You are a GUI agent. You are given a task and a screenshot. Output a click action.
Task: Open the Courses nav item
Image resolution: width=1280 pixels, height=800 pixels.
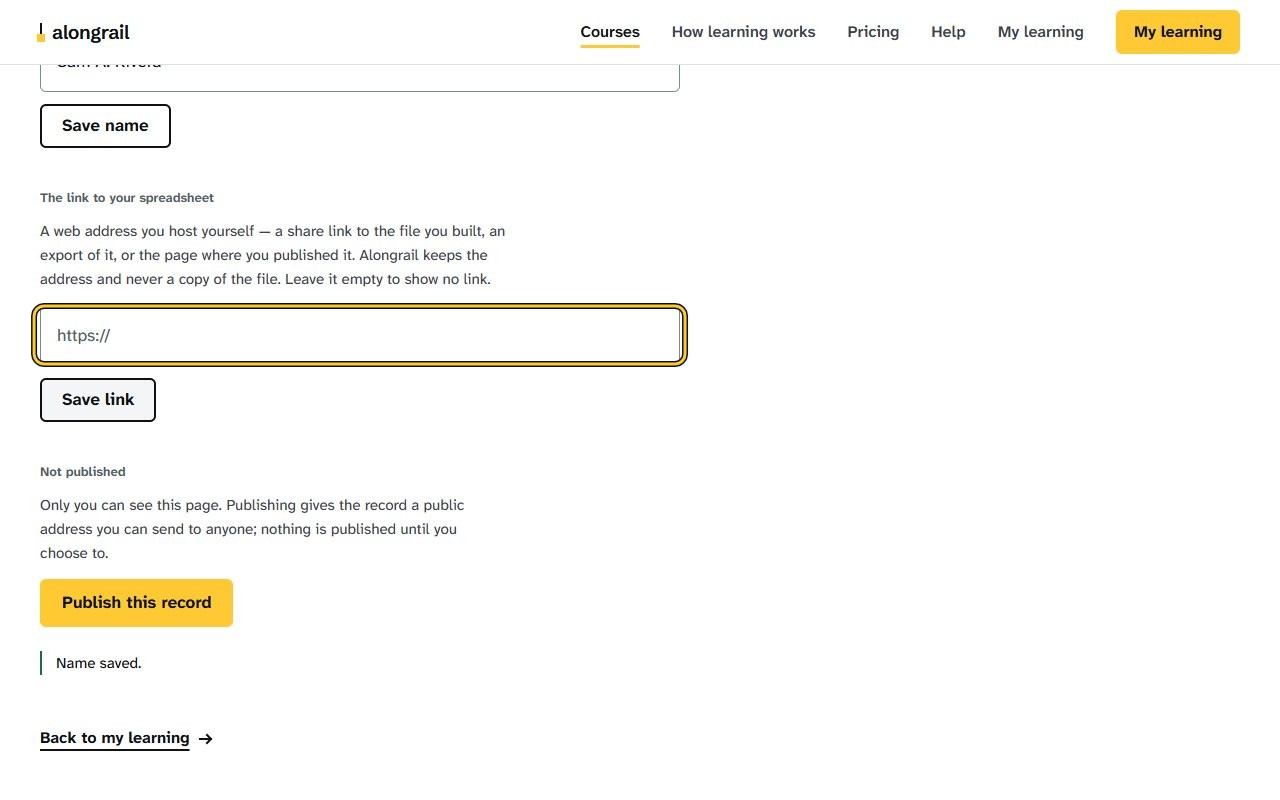point(610,32)
